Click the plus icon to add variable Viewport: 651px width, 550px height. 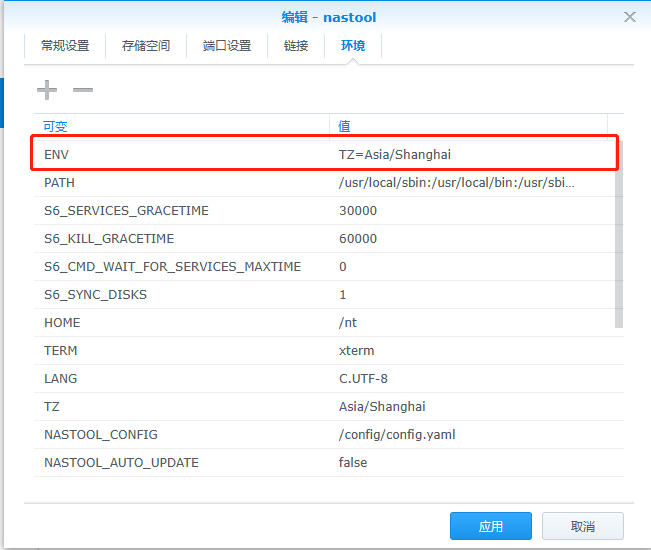pyautogui.click(x=47, y=90)
